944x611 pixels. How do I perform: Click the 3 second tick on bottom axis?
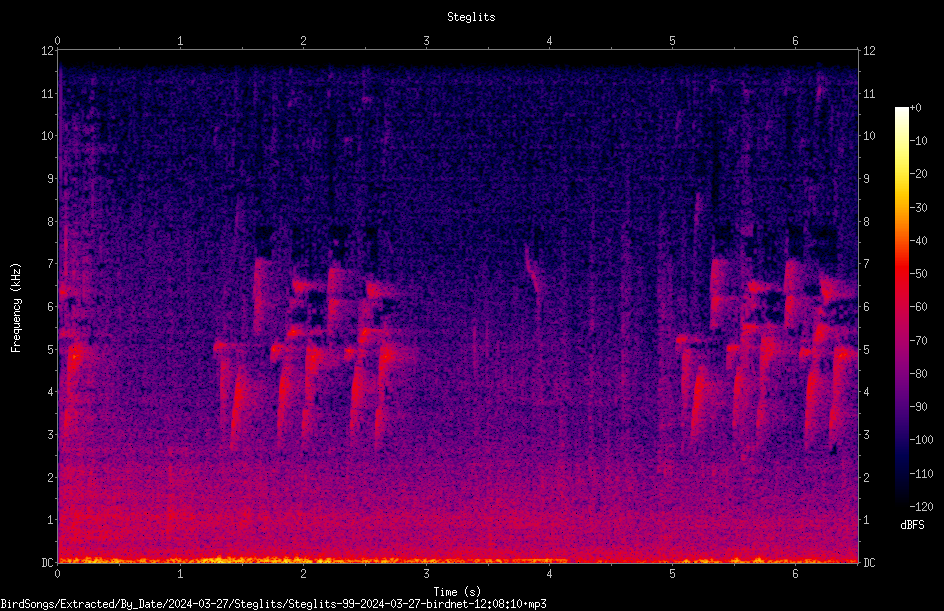tap(426, 574)
